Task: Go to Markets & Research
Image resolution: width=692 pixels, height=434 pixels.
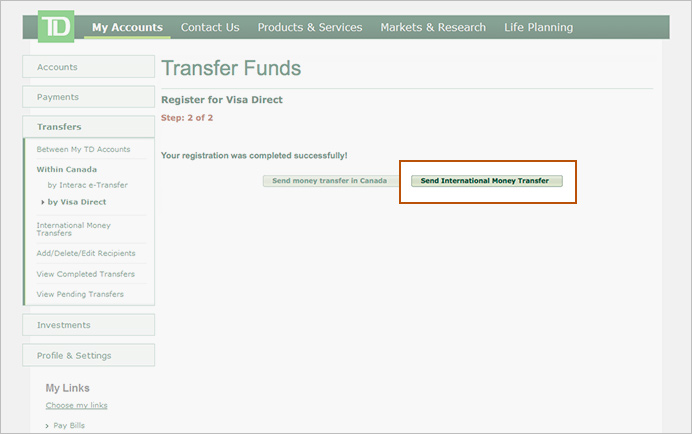Action: pyautogui.click(x=433, y=27)
